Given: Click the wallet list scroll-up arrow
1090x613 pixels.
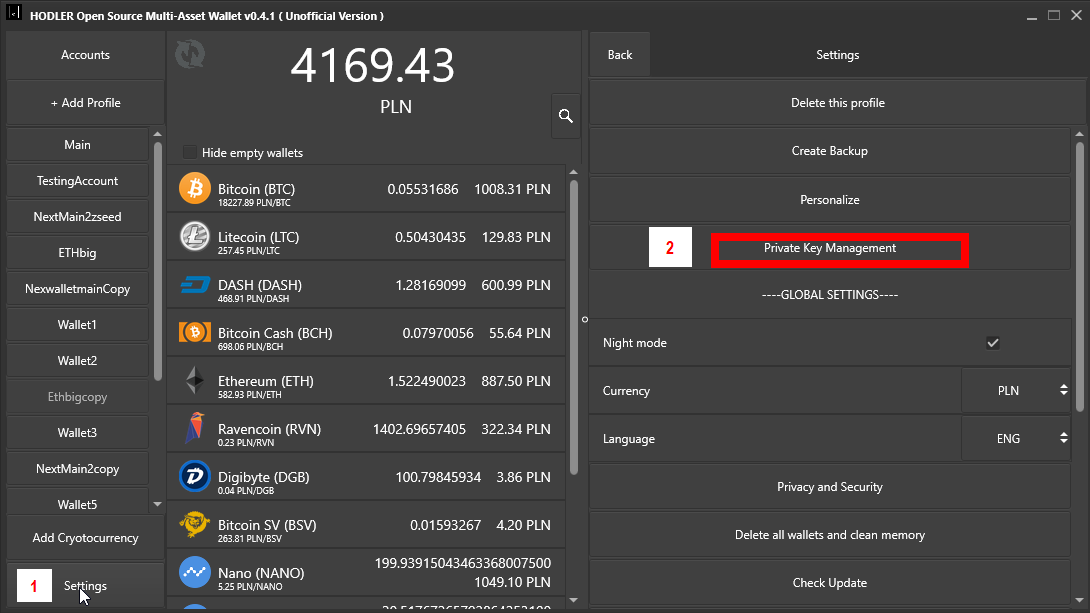Looking at the screenshot, I should tap(574, 172).
